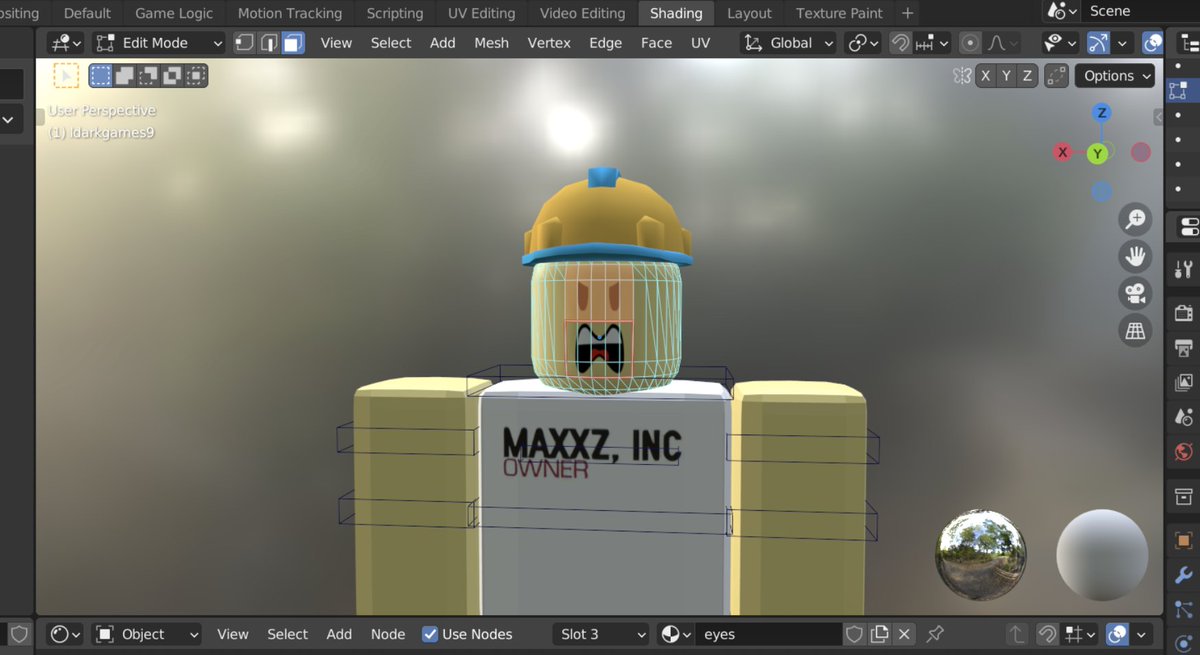Switch the viewport to rendered mode

1153,42
